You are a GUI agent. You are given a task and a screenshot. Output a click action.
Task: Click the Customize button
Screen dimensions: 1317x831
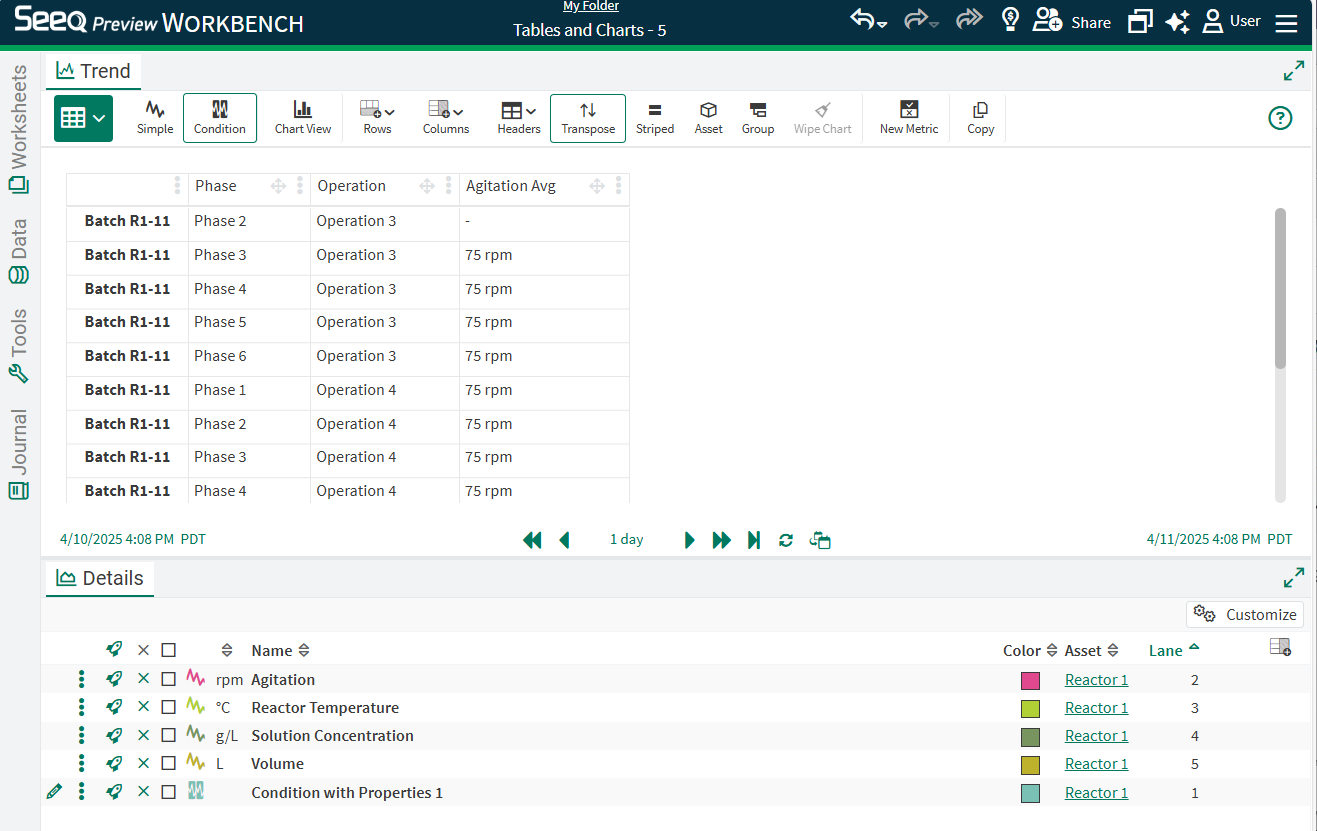pos(1245,614)
